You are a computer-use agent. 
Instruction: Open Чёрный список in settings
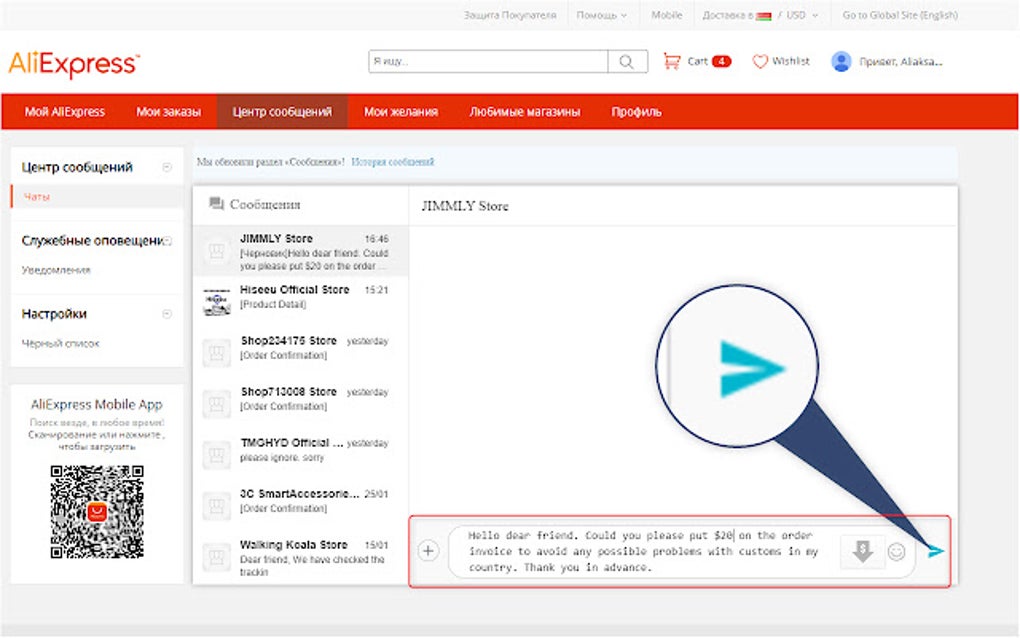tap(60, 343)
